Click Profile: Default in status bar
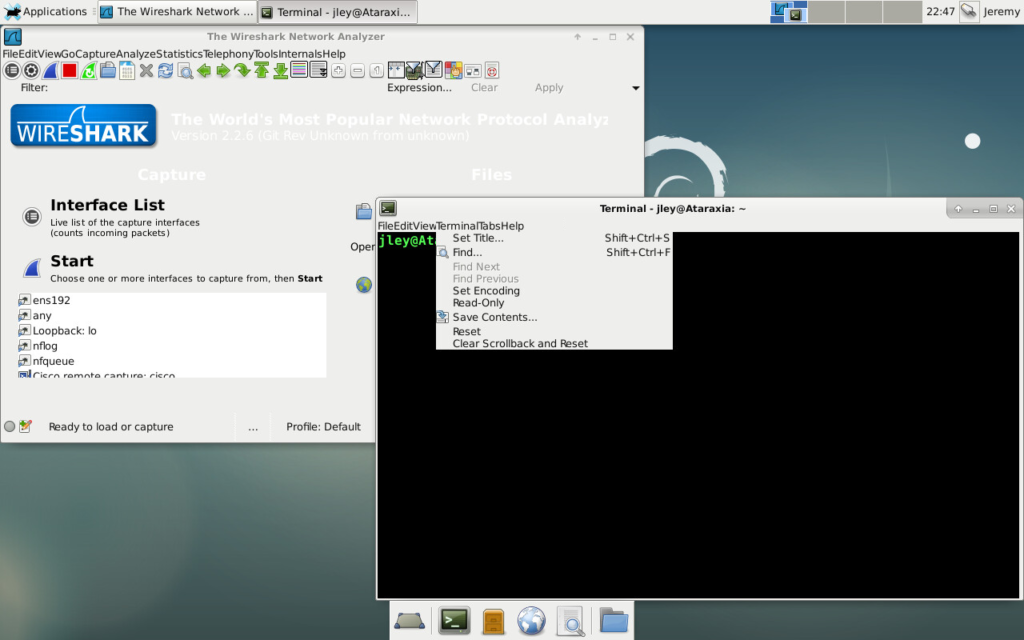 [323, 426]
